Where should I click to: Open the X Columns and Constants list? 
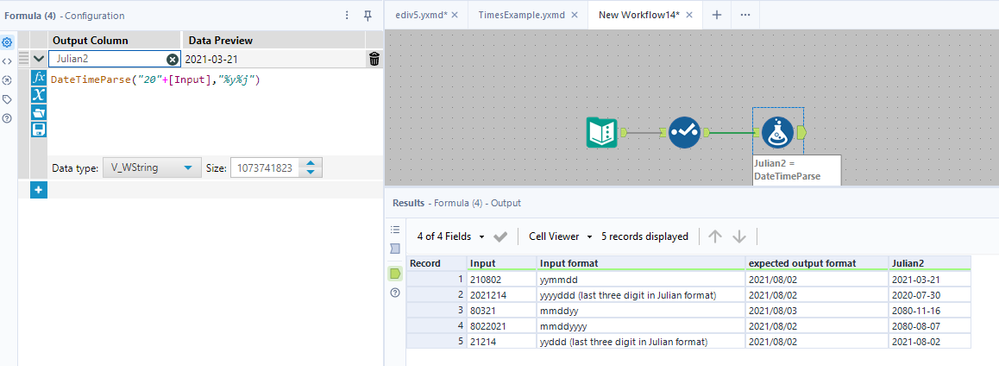pos(38,95)
